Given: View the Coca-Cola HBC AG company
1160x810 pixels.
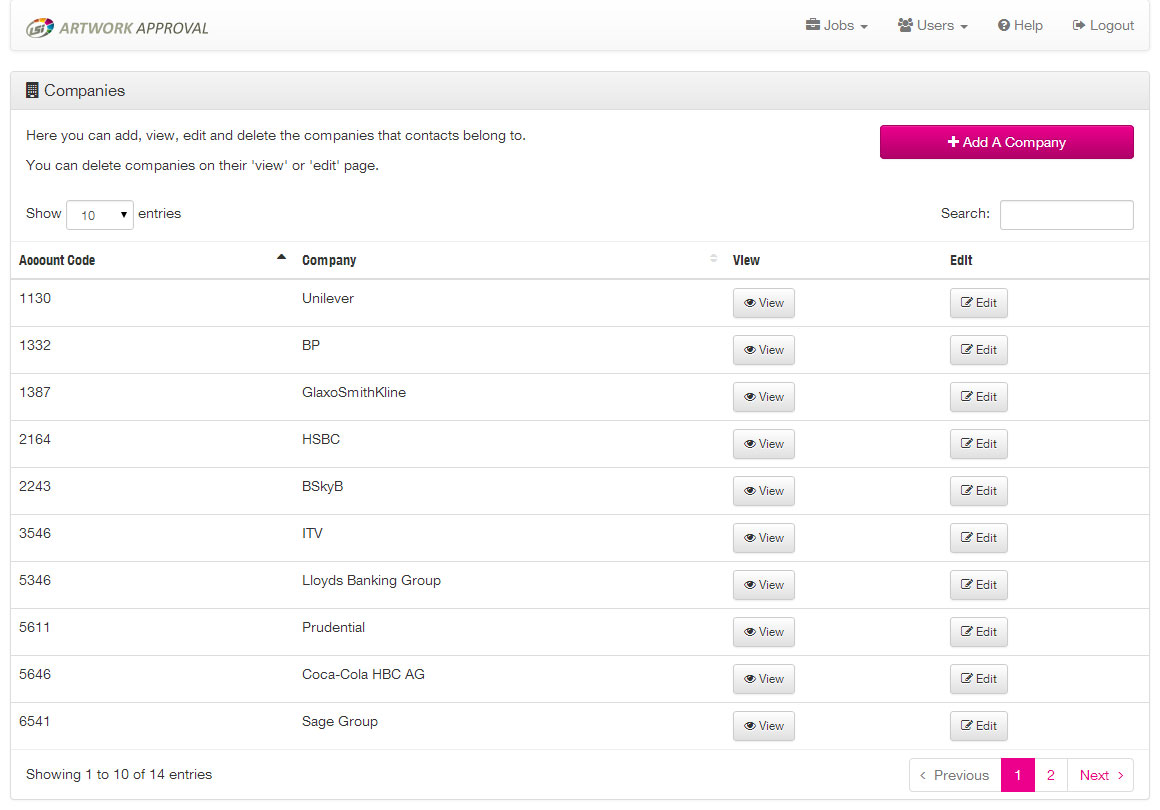Looking at the screenshot, I should (763, 679).
